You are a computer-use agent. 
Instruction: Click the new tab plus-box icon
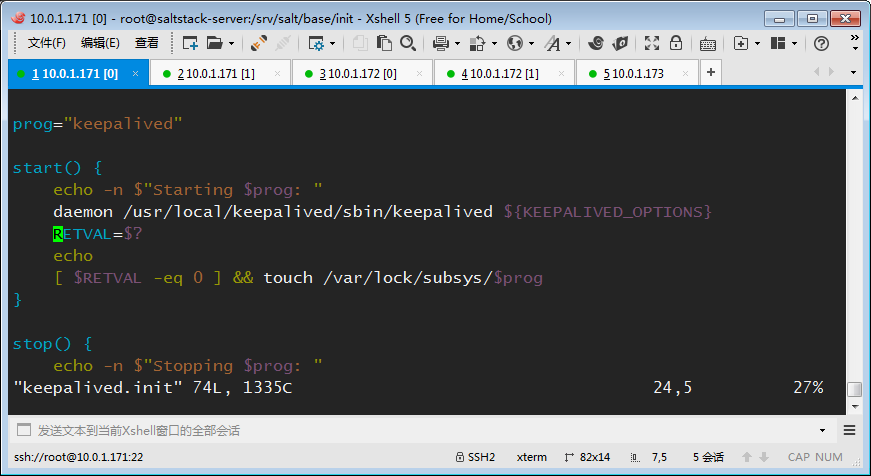740,43
